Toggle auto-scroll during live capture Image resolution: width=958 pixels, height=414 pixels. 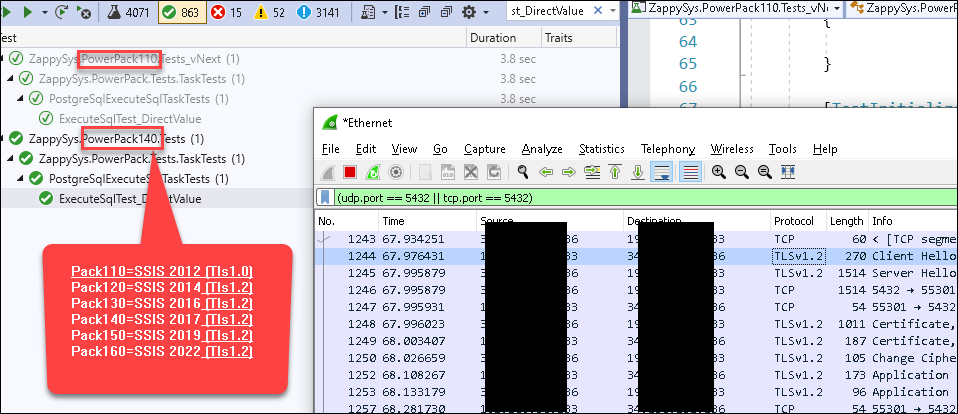661,172
